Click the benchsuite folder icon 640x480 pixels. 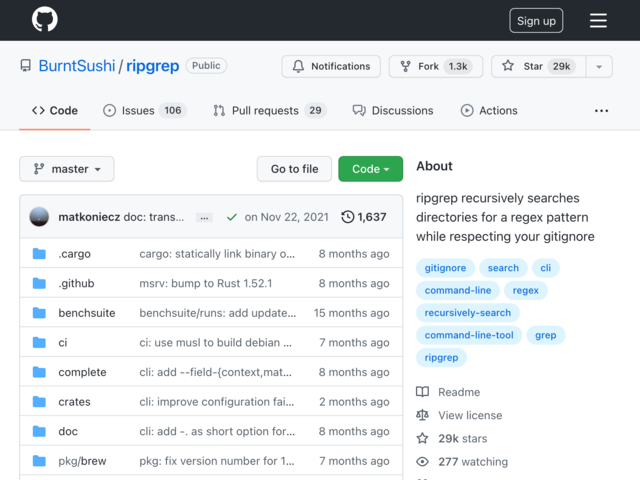point(39,313)
